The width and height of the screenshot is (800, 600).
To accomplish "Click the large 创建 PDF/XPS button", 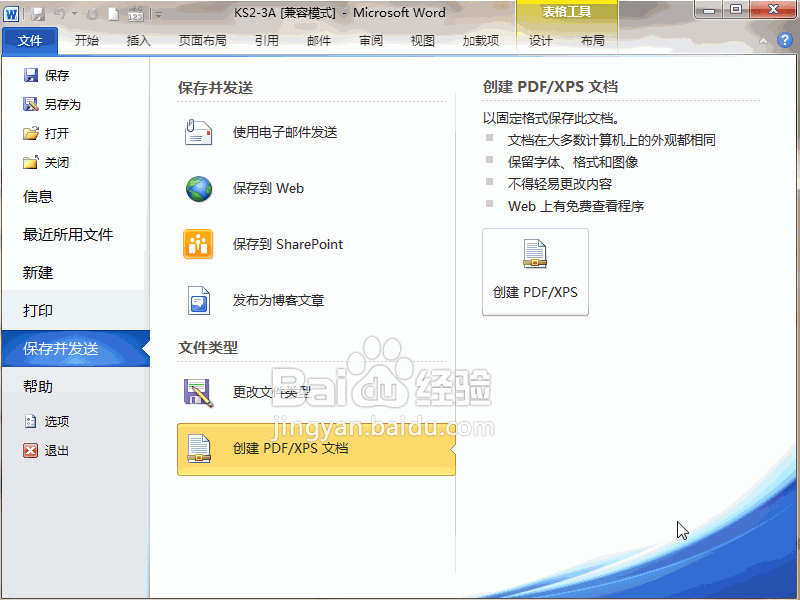I will [535, 272].
